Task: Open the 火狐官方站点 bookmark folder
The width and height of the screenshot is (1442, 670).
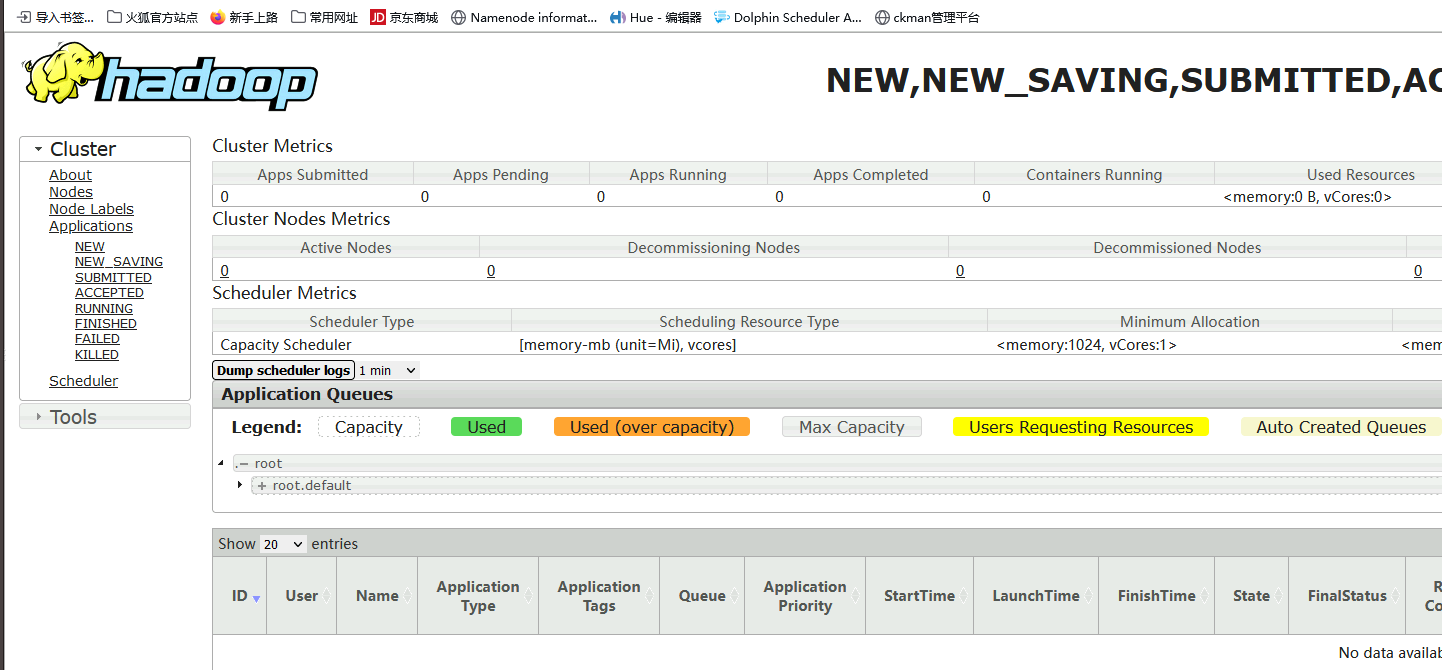Action: [x=152, y=17]
